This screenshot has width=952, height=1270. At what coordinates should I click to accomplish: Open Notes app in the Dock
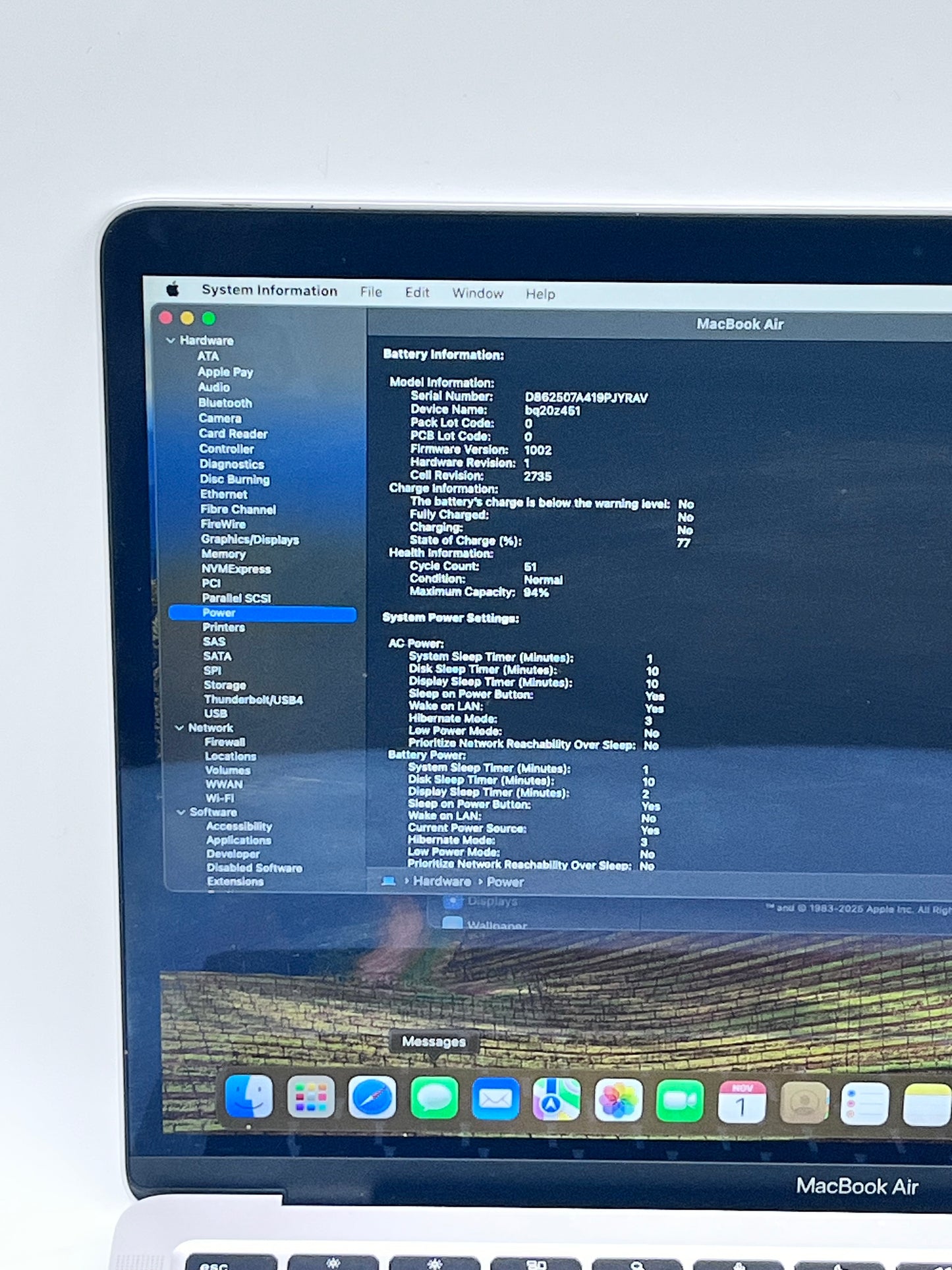pos(928,1105)
